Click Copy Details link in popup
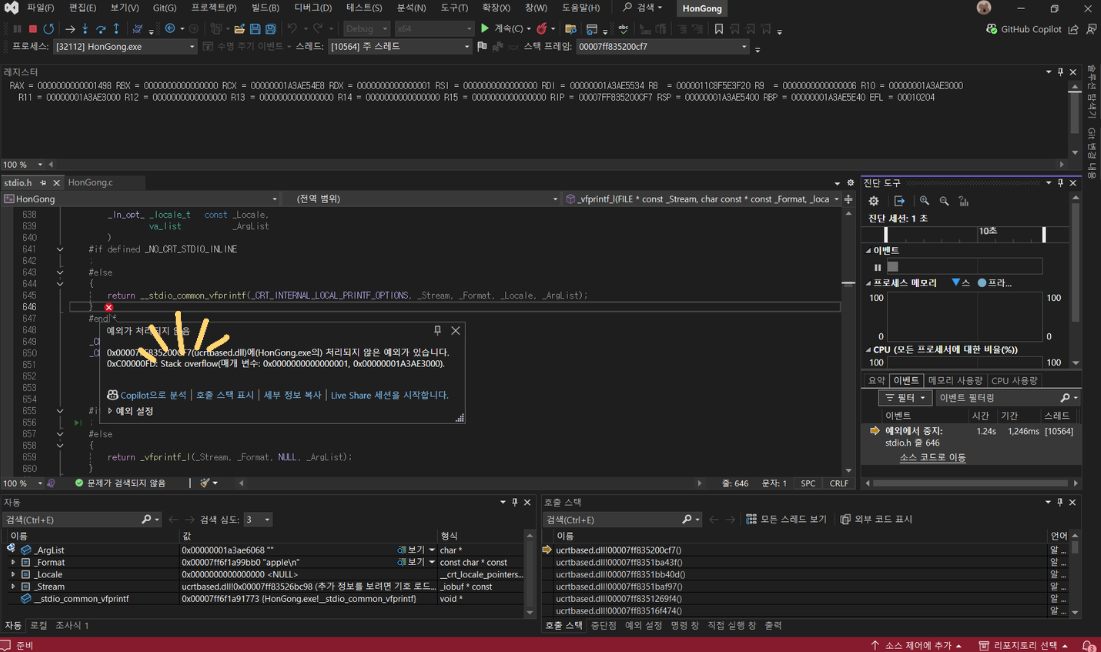The image size is (1101, 652). point(292,395)
